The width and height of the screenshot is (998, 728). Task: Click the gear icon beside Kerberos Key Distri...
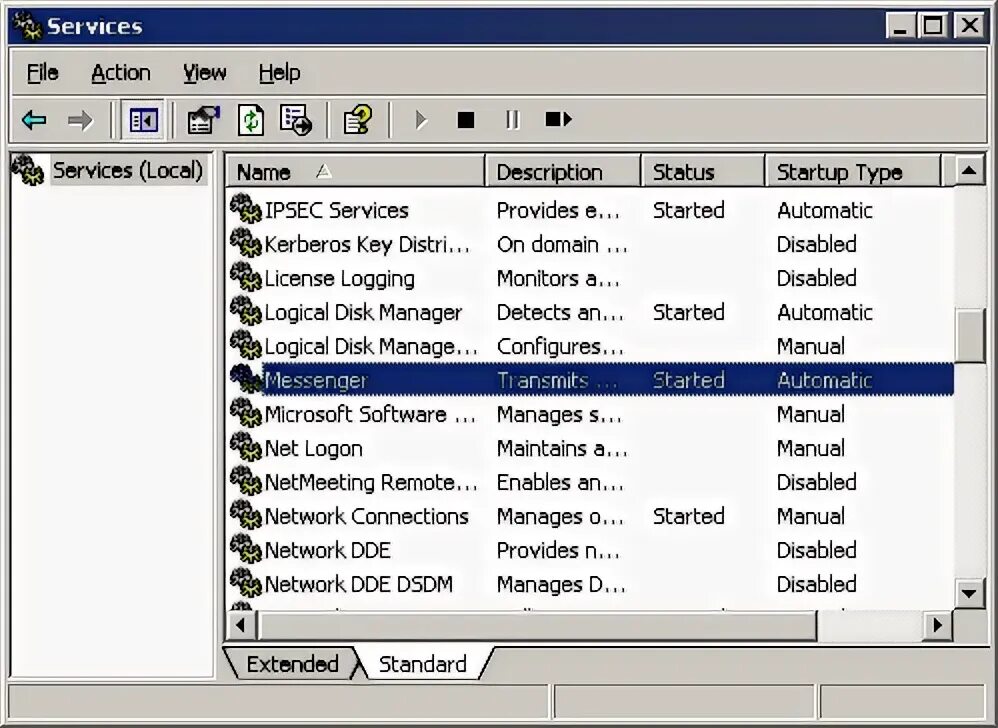point(246,243)
